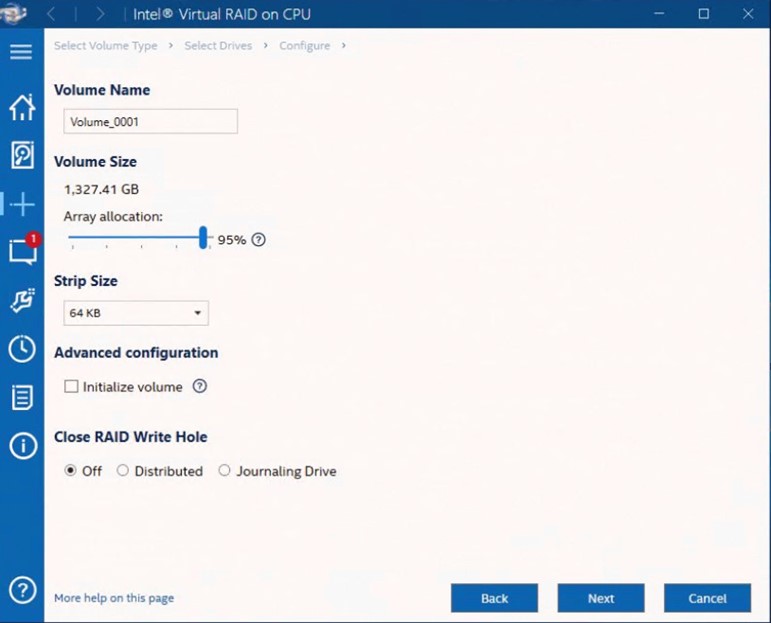Click the Array allocation slider handle
771x623 pixels.
pyautogui.click(x=203, y=237)
